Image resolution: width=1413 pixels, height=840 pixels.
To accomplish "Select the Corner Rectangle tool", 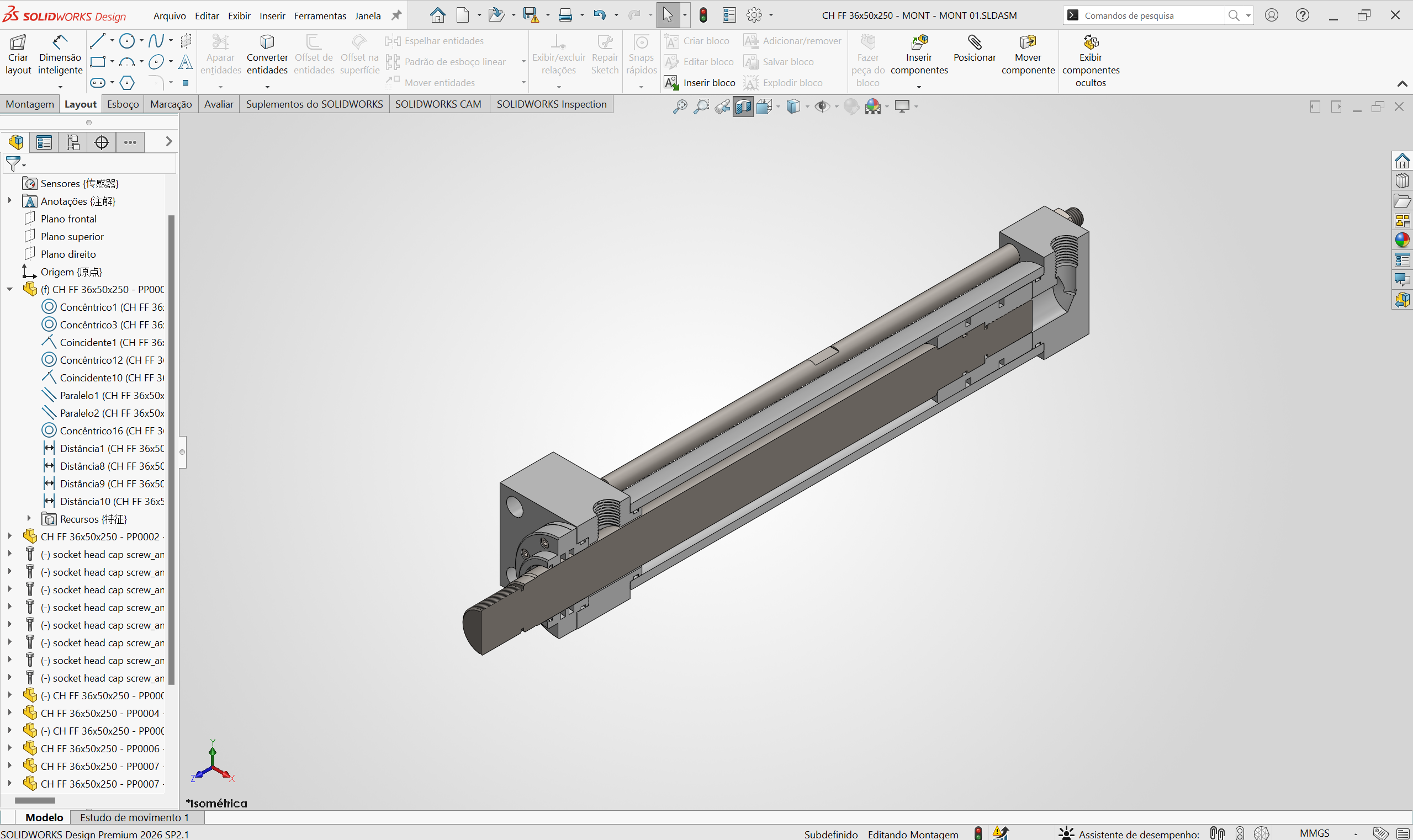I will point(97,62).
